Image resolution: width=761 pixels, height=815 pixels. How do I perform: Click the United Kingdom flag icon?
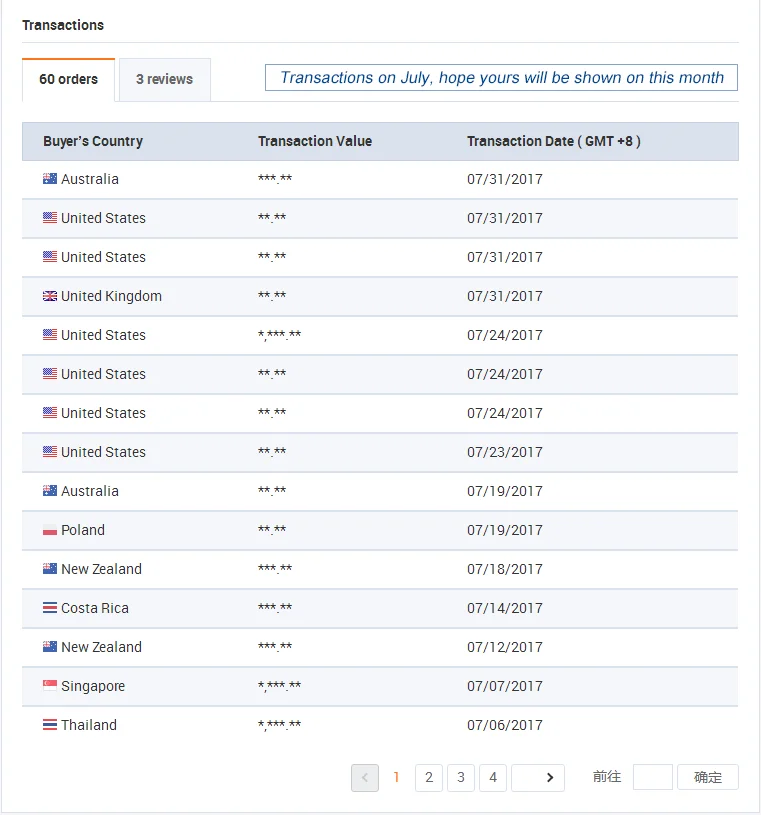click(50, 296)
